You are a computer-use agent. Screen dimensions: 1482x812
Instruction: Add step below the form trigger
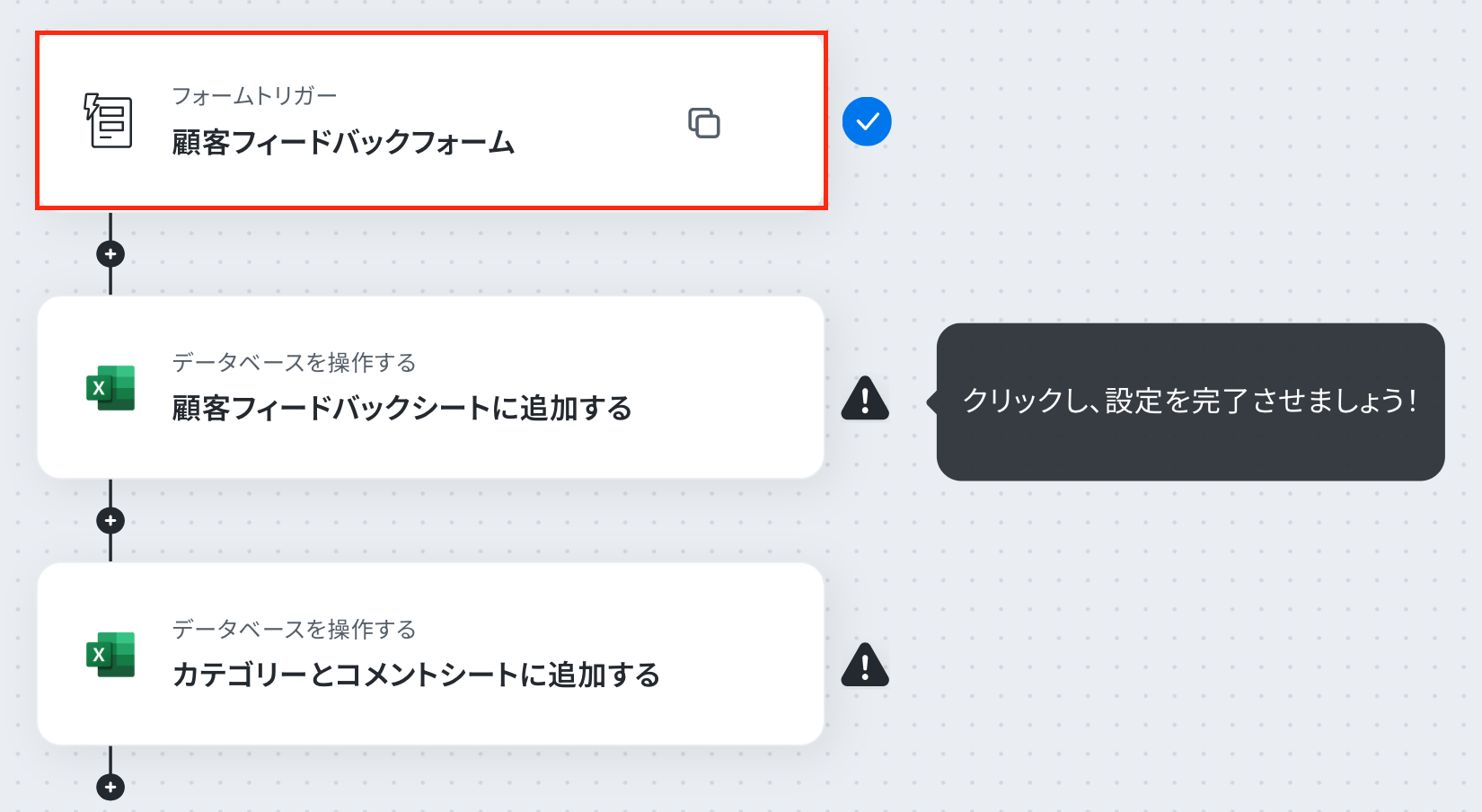pos(110,254)
